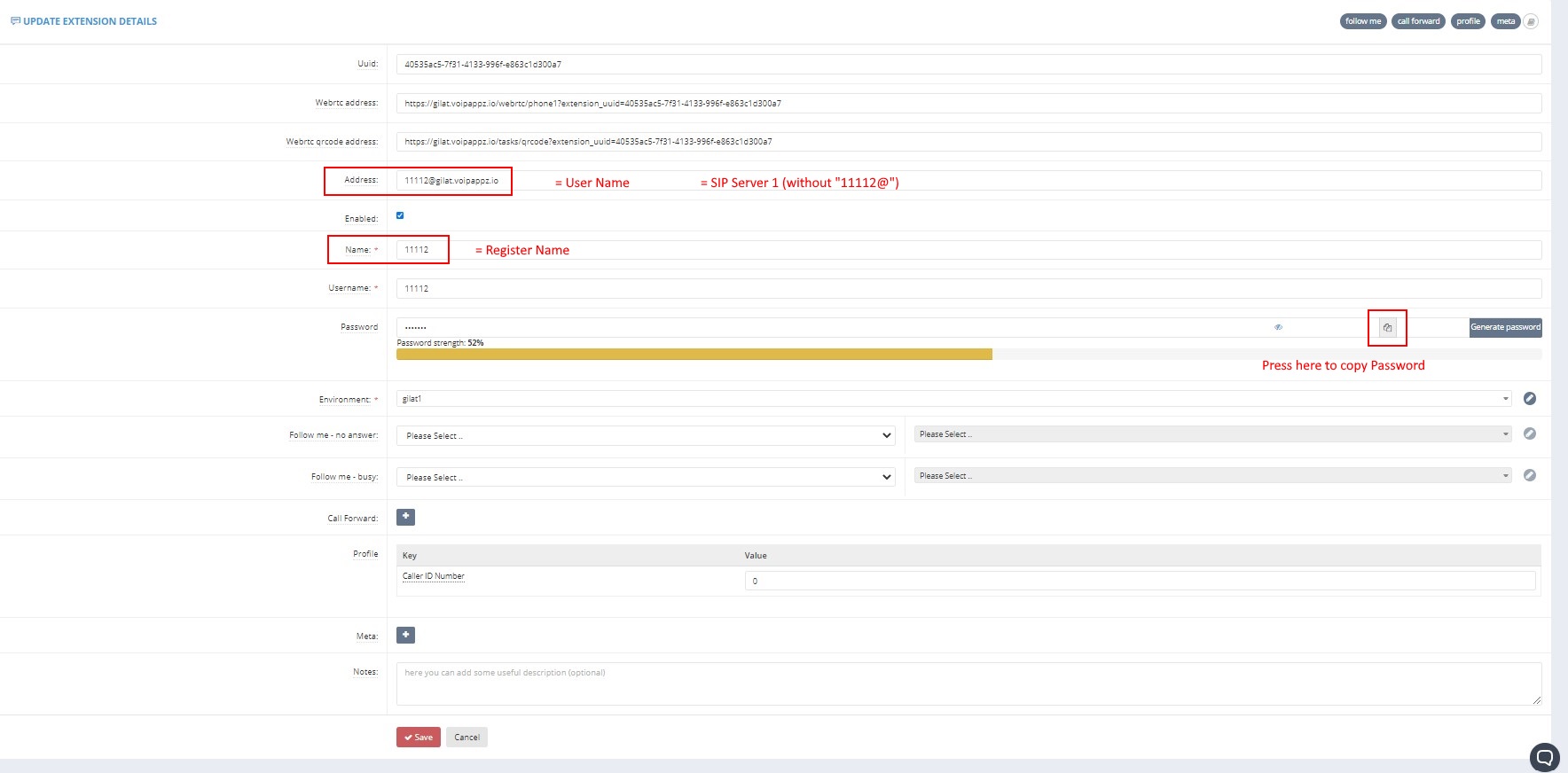Add a Meta entry with plus icon
Image resolution: width=1568 pixels, height=773 pixels.
[x=405, y=635]
